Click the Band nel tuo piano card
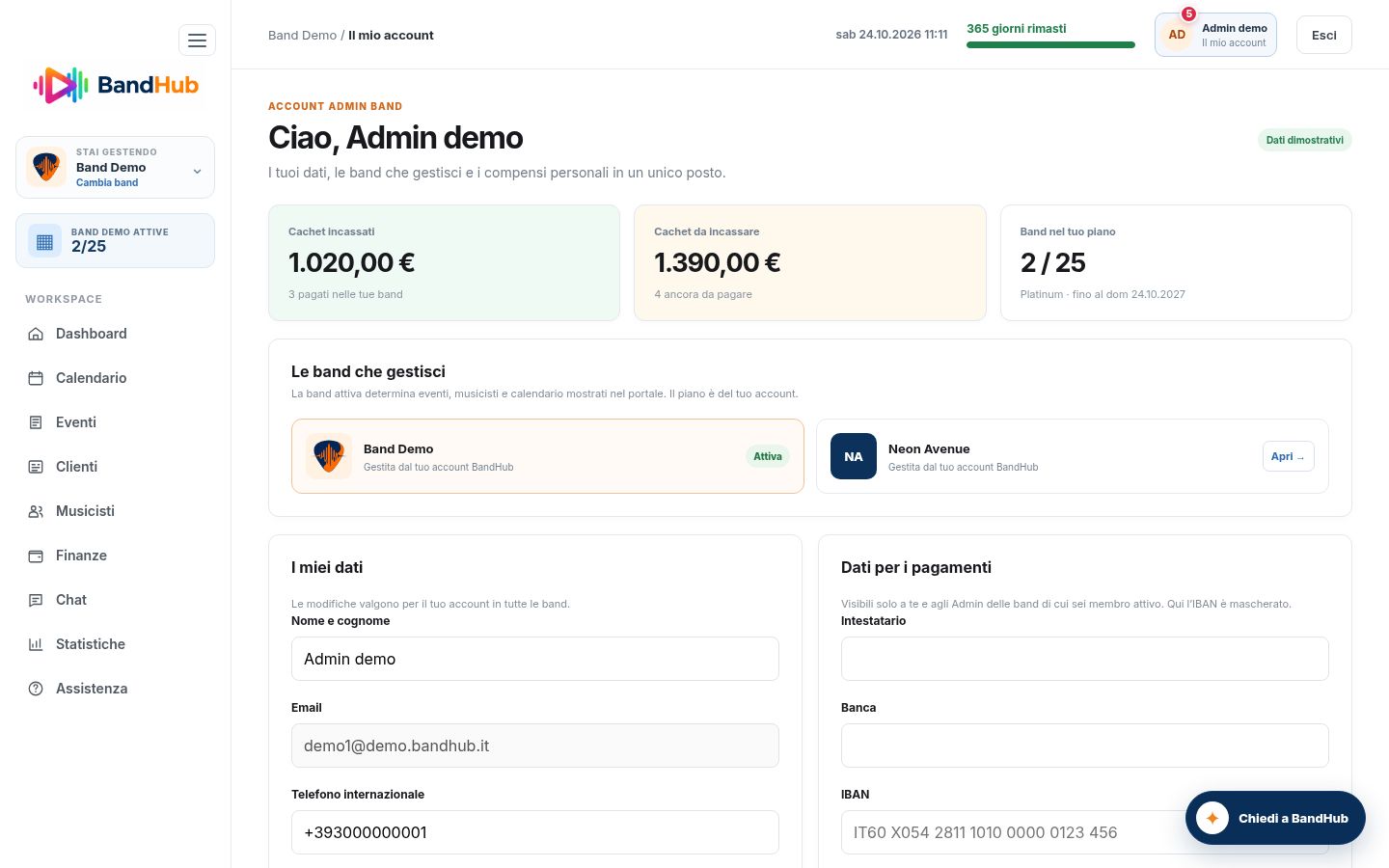This screenshot has height=868, width=1389. click(x=1176, y=262)
